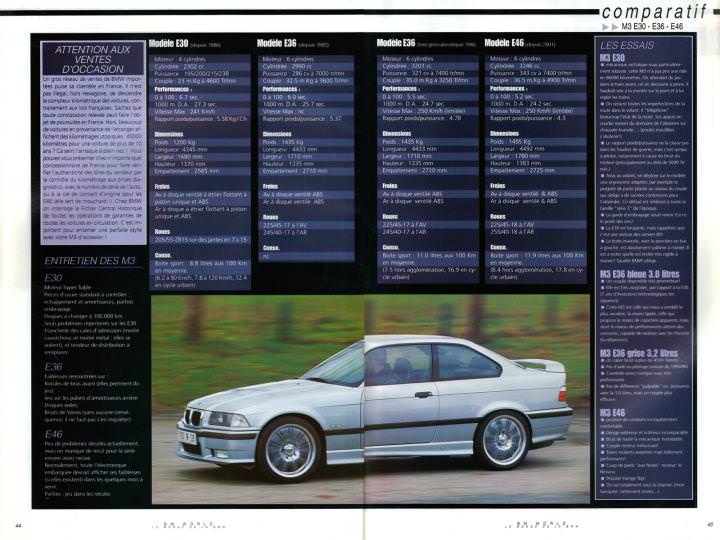This screenshot has width=720, height=540.
Task: Click 'Puissance : 321 cv à 7400 tr/mn' row
Action: point(423,73)
